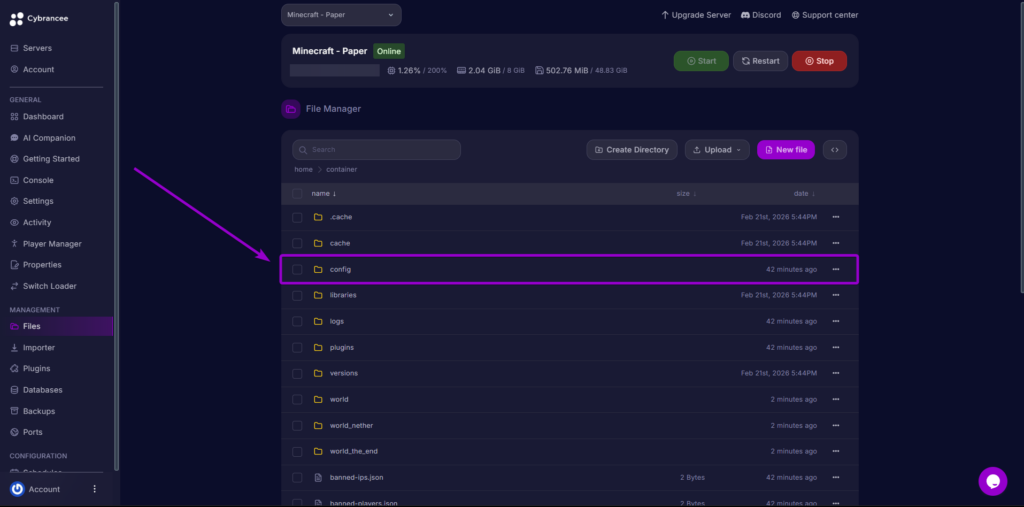Open the live chat bubble
This screenshot has width=1024, height=507.
[x=993, y=482]
